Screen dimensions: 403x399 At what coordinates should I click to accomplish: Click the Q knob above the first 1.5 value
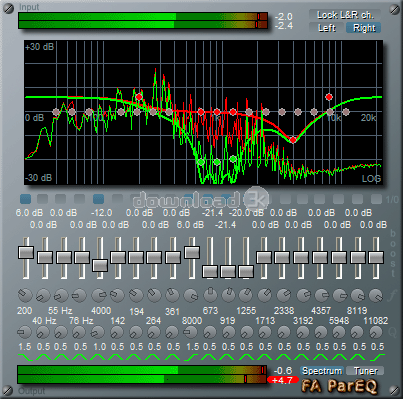pyautogui.click(x=24, y=332)
